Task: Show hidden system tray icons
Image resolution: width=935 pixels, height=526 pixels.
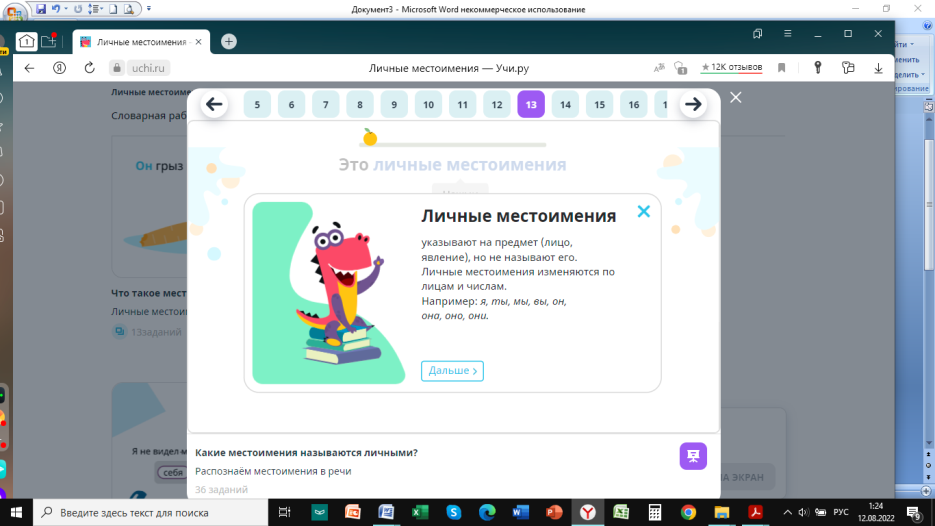Action: (x=788, y=512)
